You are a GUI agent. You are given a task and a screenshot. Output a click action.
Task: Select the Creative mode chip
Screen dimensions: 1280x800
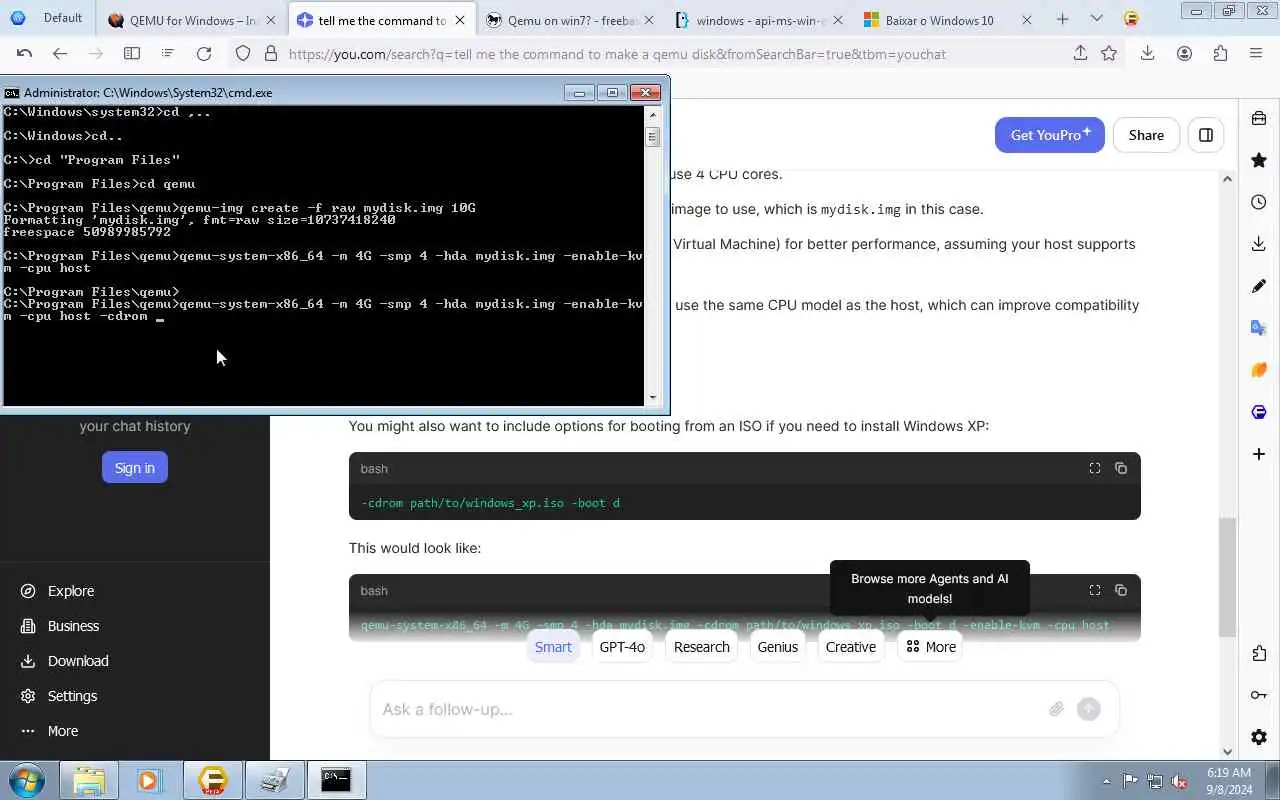pyautogui.click(x=851, y=647)
